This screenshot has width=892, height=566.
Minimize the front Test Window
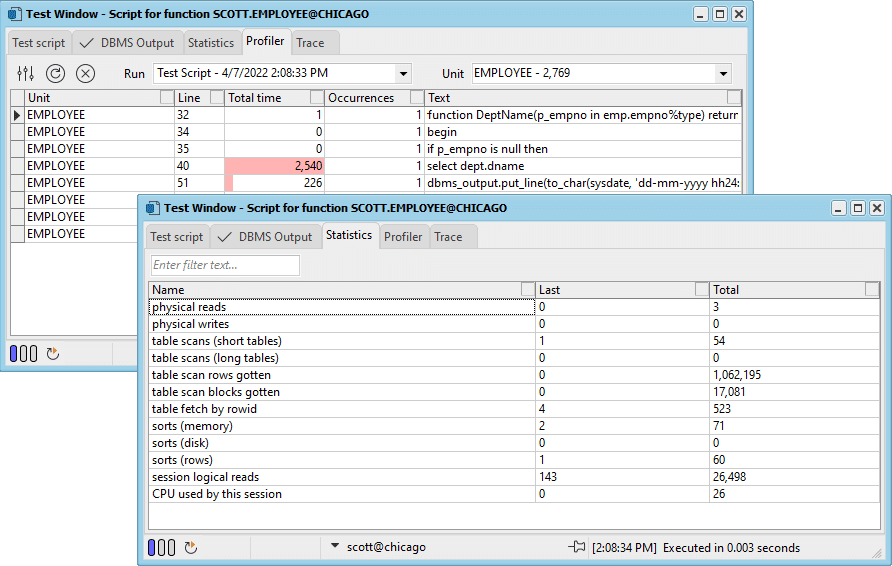click(x=839, y=208)
